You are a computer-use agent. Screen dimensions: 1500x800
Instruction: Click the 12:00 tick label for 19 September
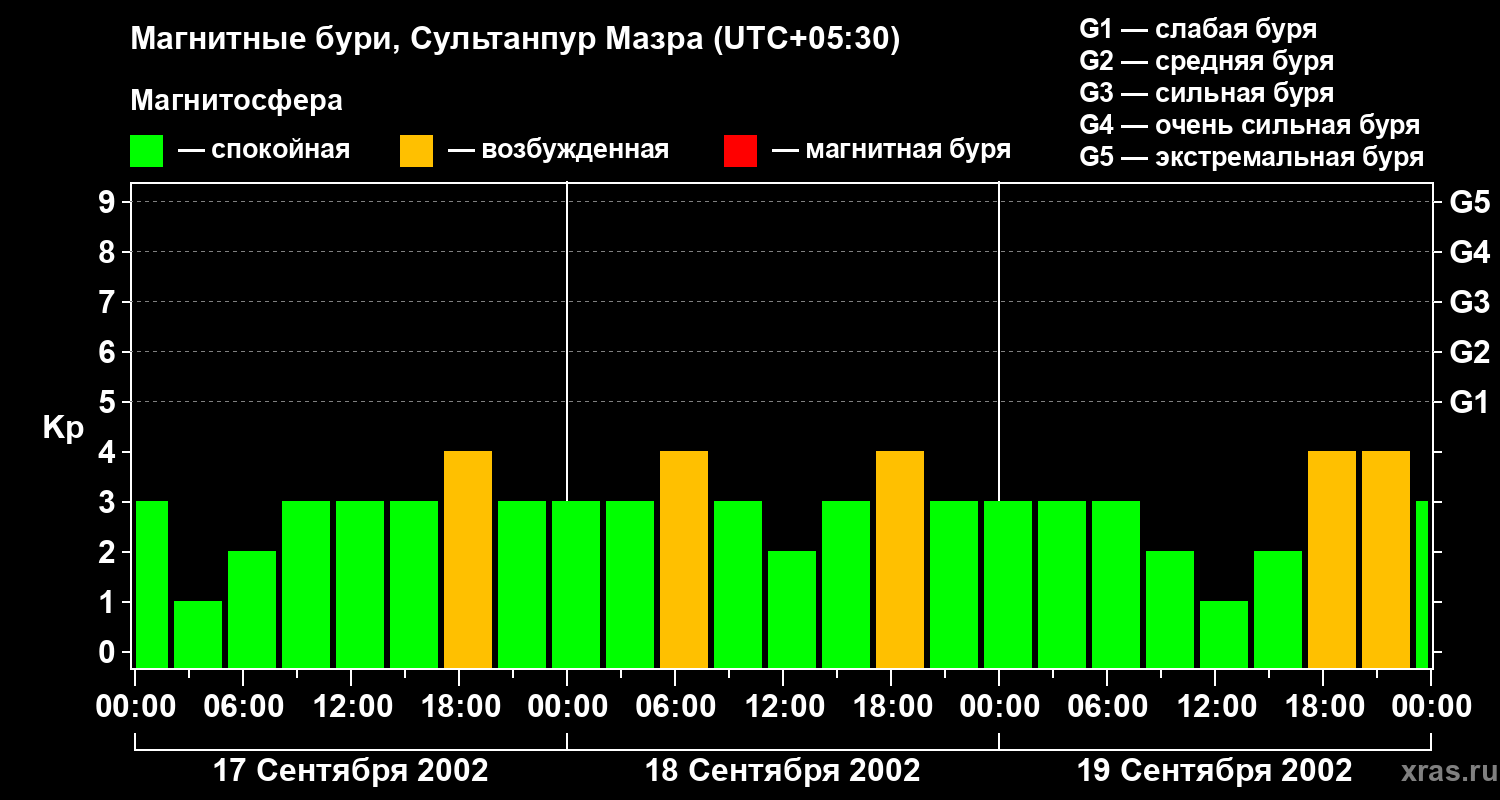1215,707
